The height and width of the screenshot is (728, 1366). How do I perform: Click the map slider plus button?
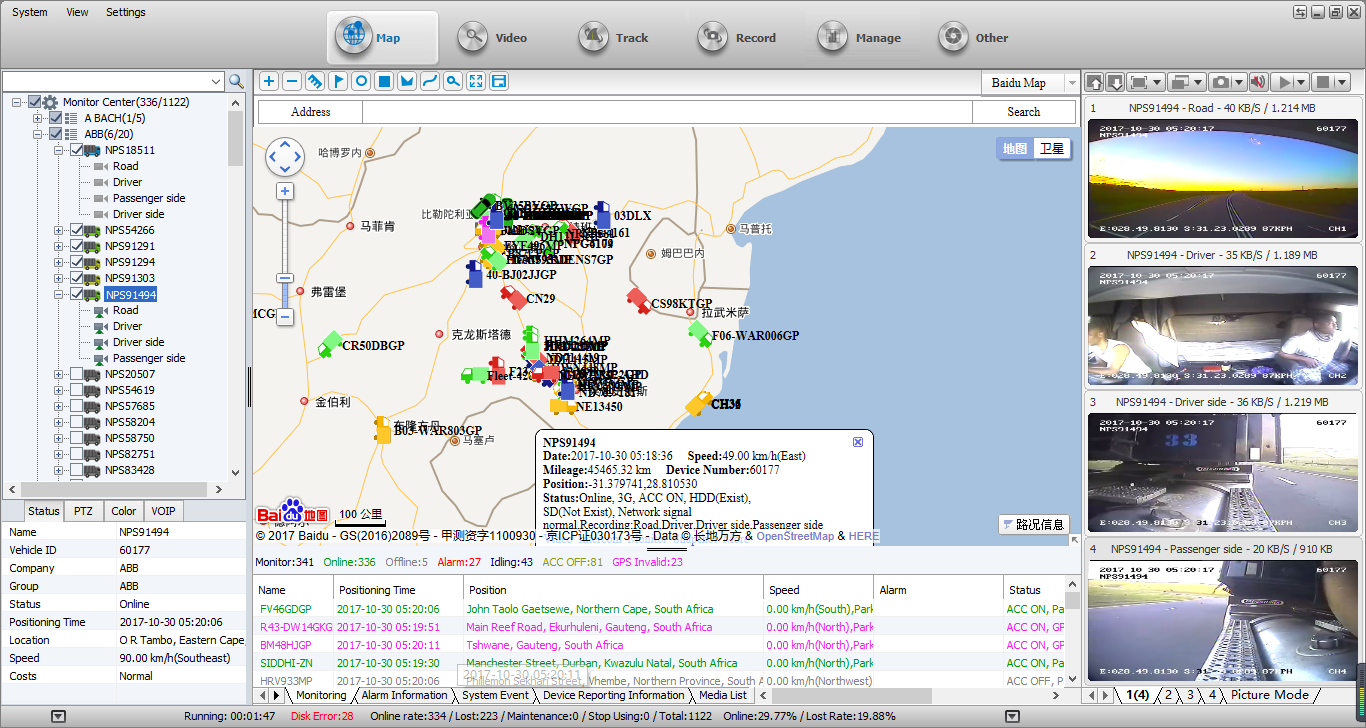point(285,191)
